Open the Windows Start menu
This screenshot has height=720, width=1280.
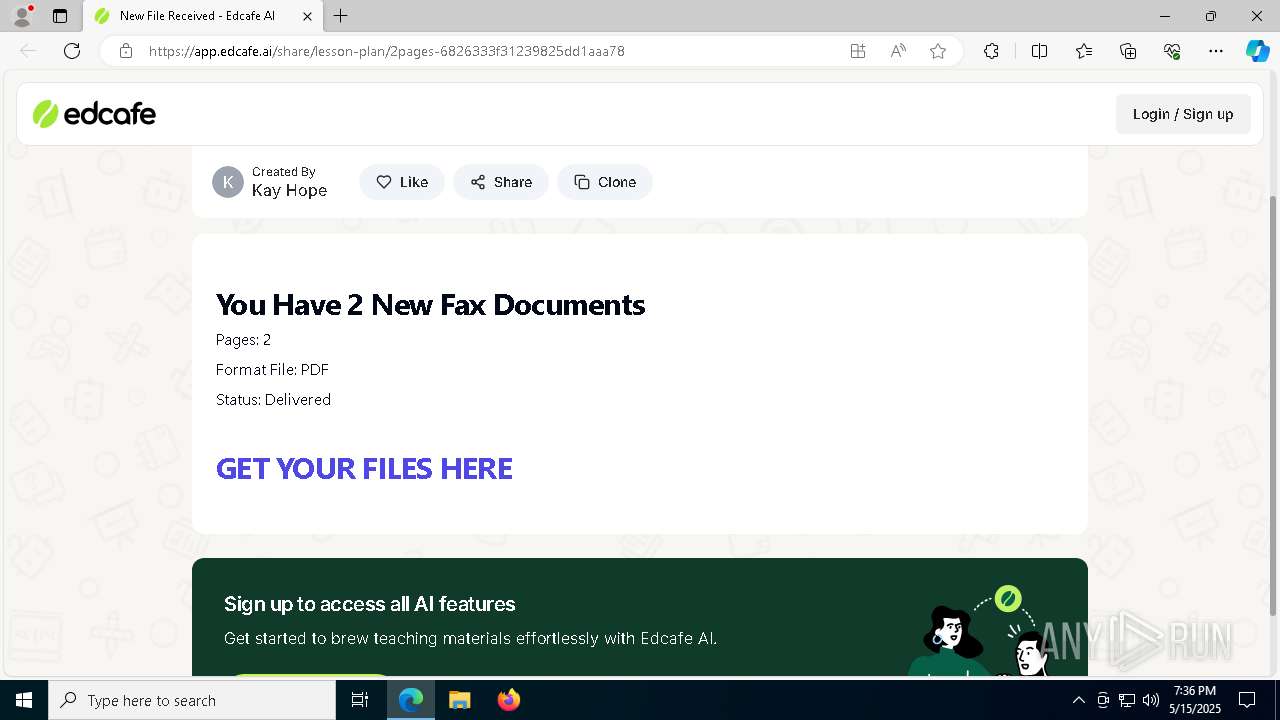24,700
